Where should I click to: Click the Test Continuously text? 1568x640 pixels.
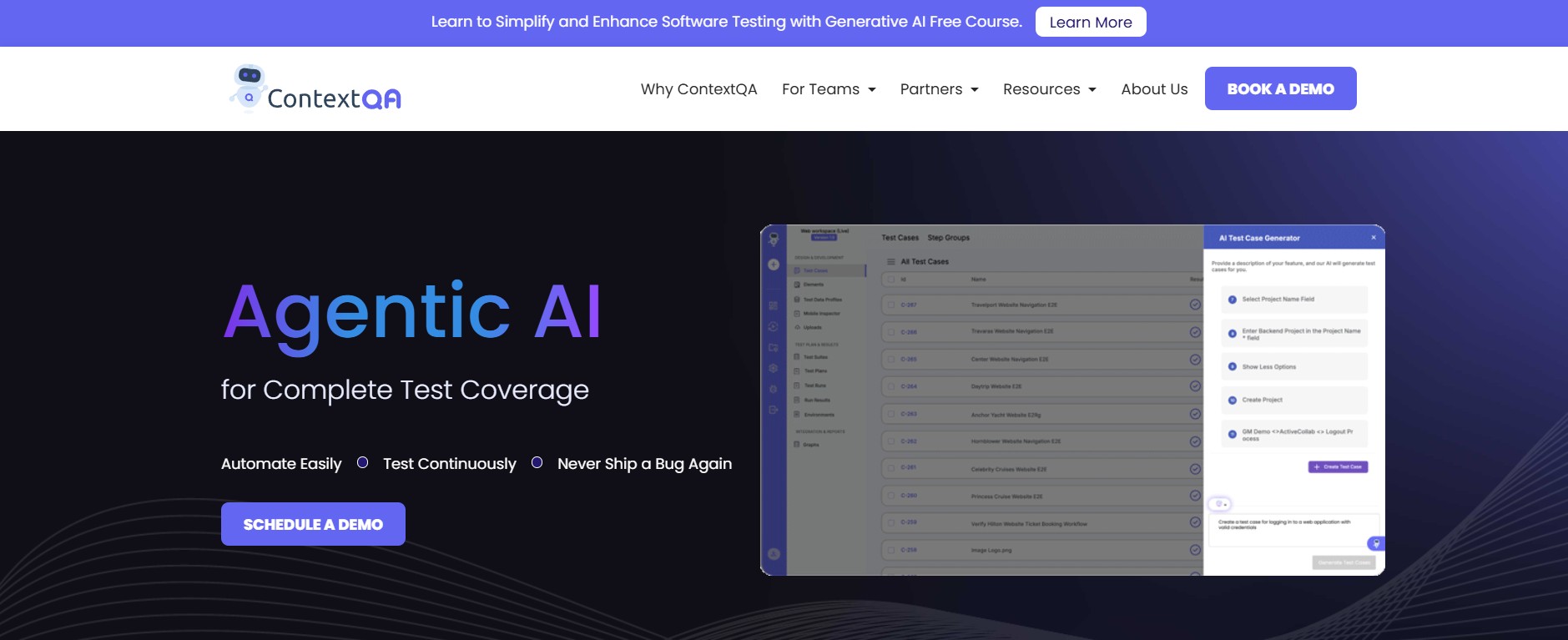tap(450, 463)
